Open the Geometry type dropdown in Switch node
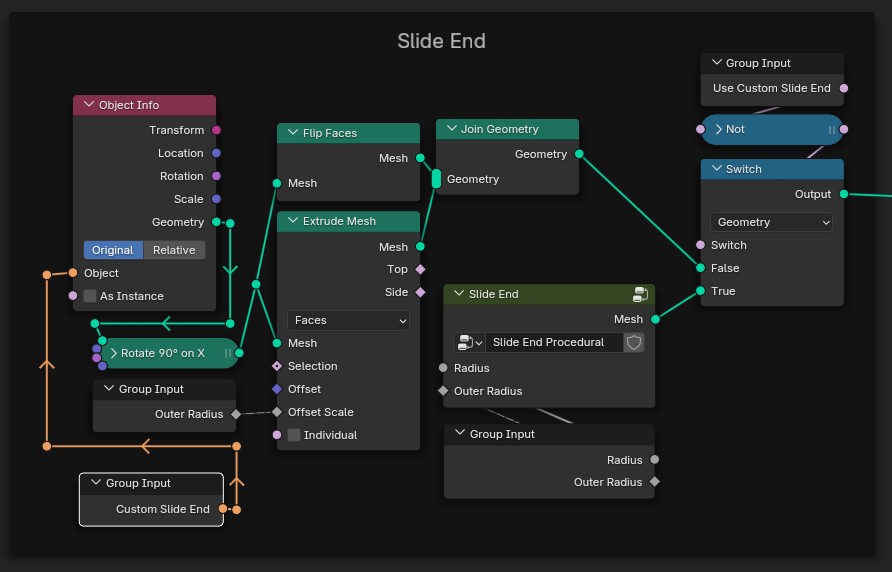 pos(771,222)
